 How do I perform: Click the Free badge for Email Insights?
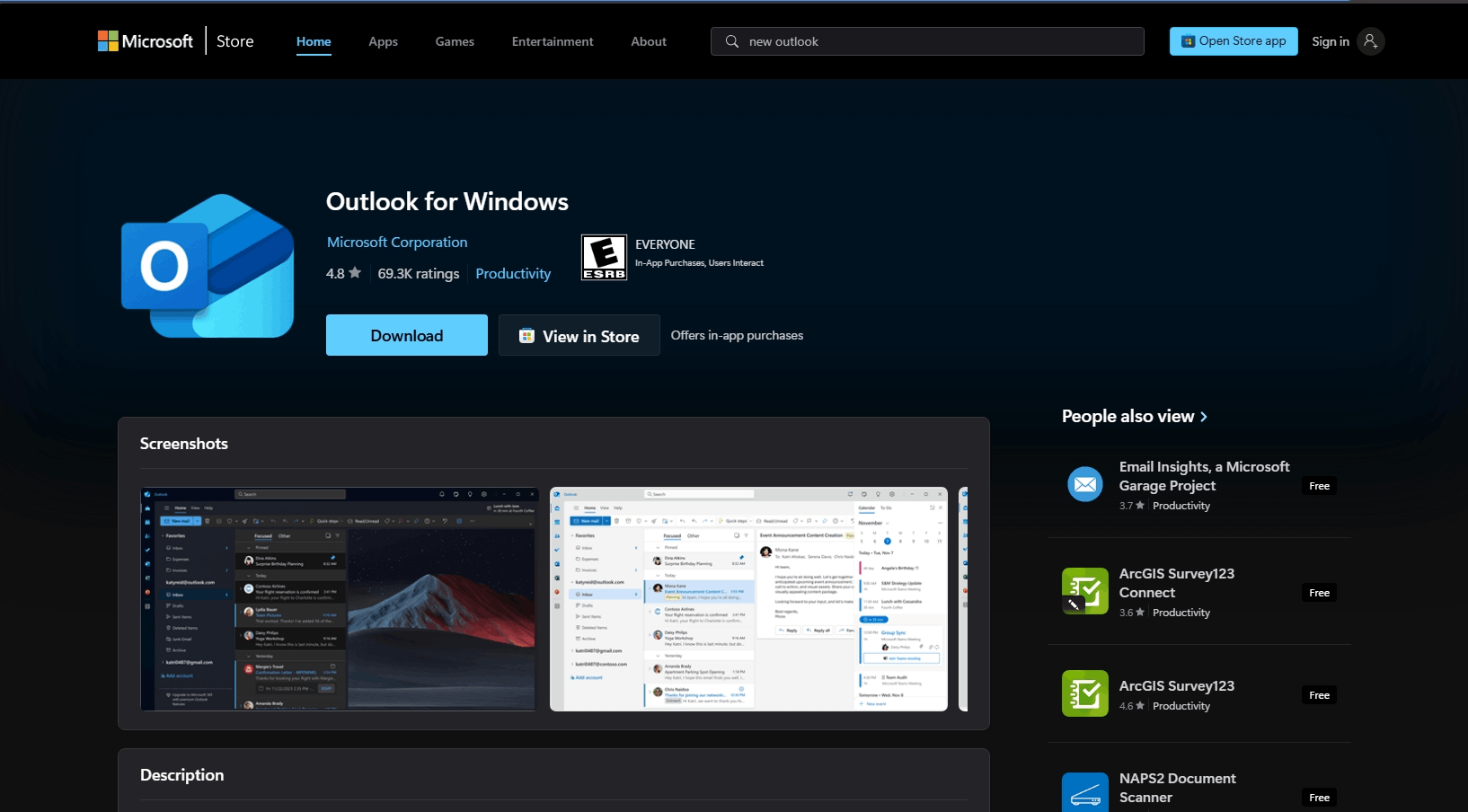click(1319, 486)
